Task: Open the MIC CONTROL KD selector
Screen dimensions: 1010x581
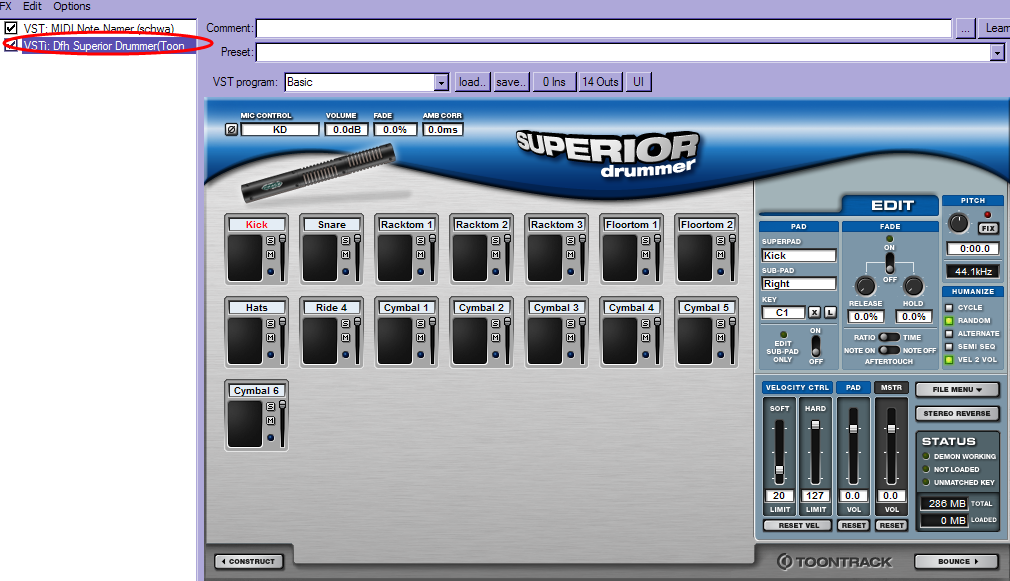Action: (x=280, y=129)
